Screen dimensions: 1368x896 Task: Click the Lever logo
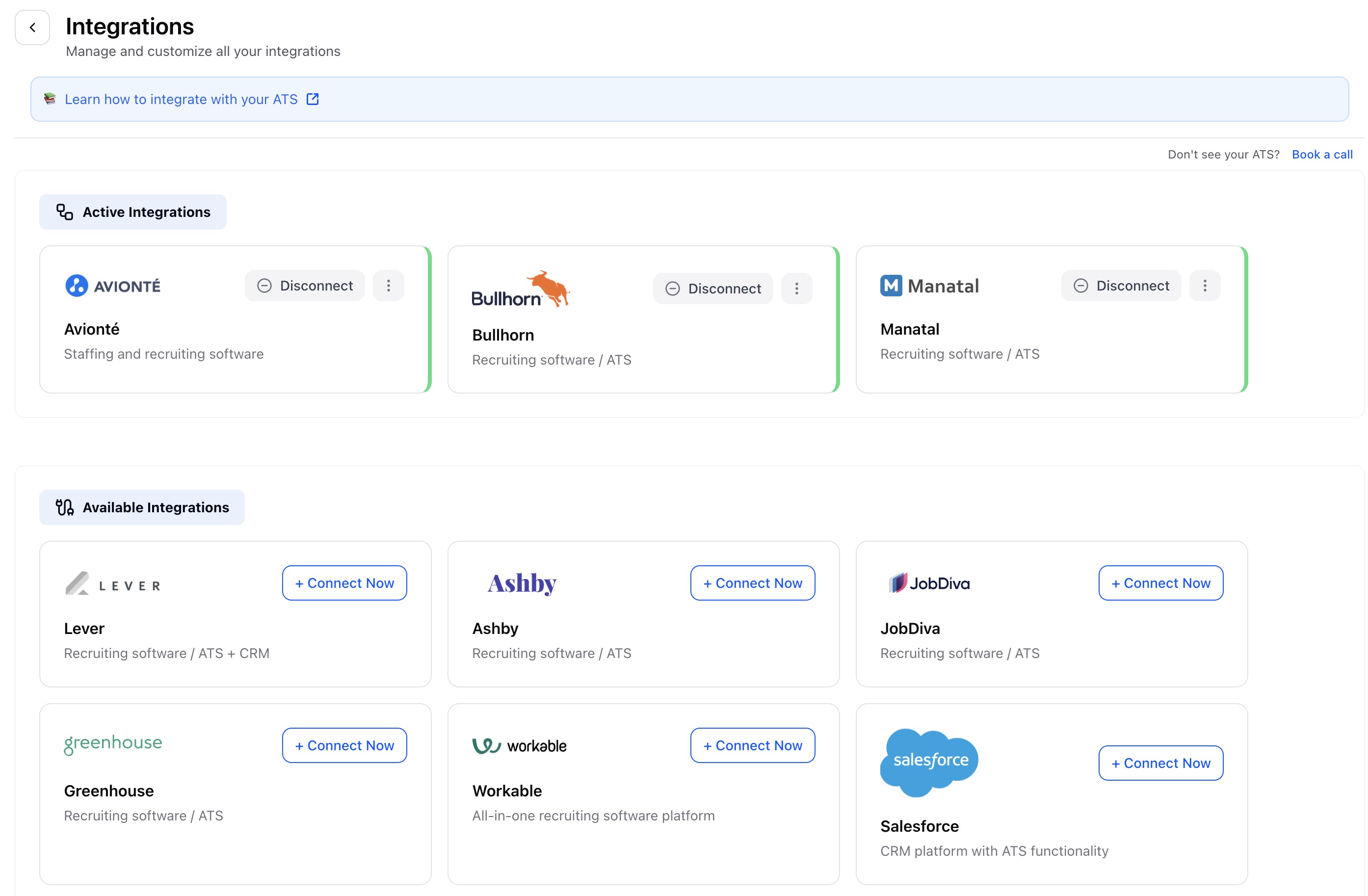tap(113, 584)
